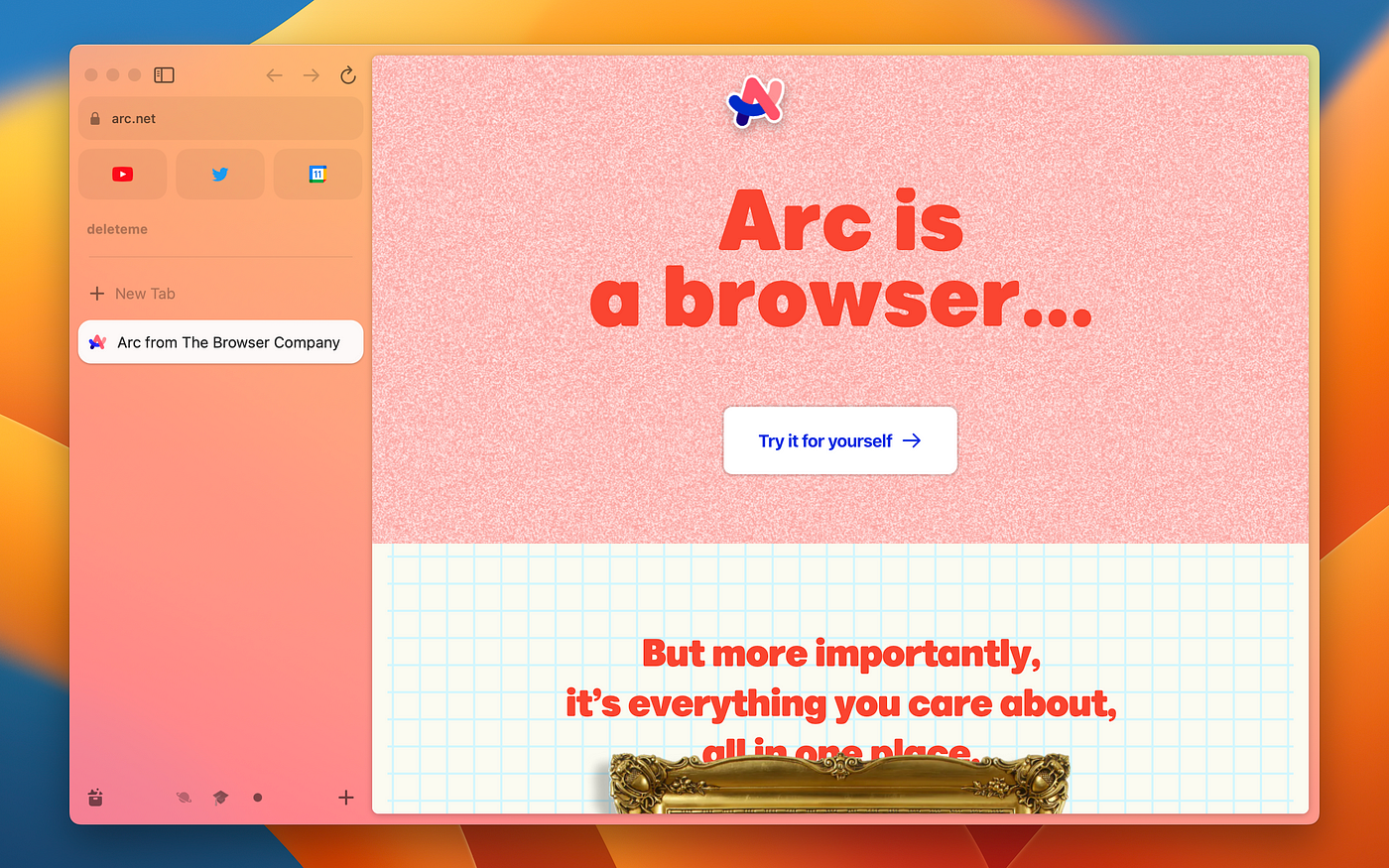Go back with the left arrow
Viewport: 1389px width, 868px height.
[x=275, y=75]
